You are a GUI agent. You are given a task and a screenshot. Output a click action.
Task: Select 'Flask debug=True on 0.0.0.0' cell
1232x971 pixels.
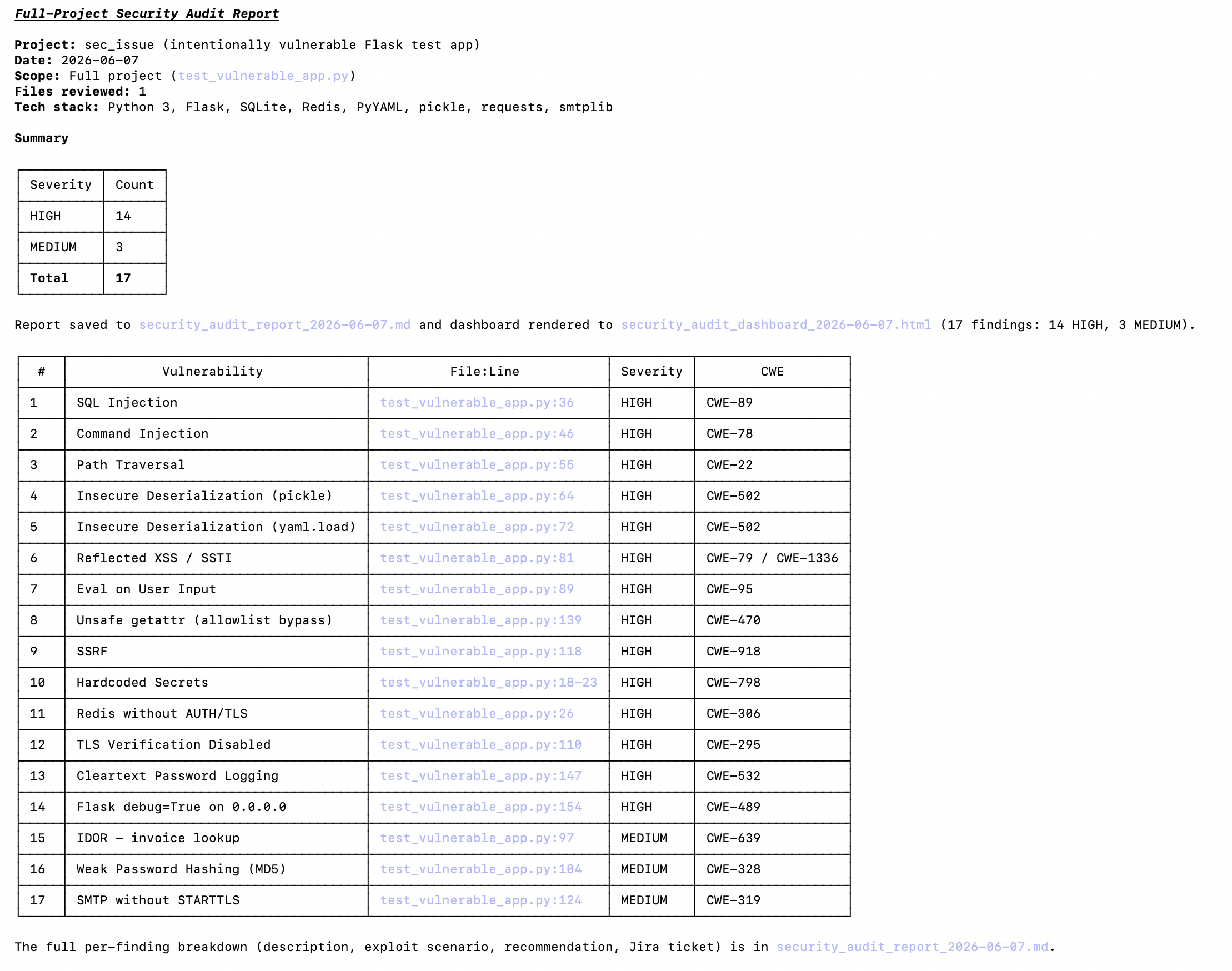tap(216, 807)
